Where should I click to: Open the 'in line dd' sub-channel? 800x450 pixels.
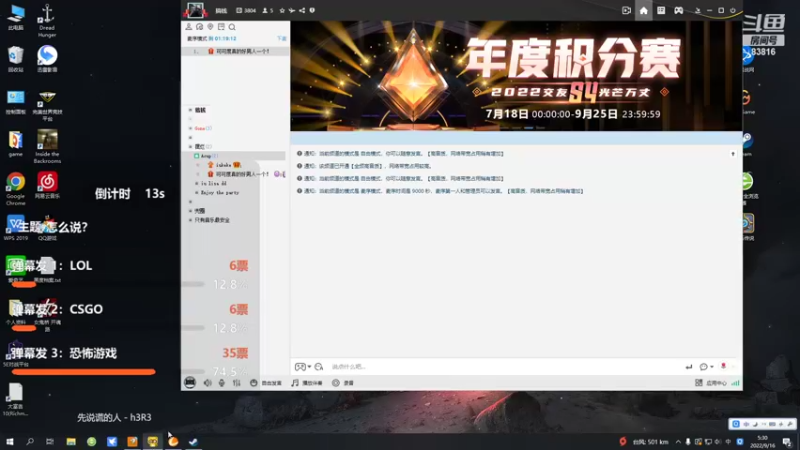click(214, 183)
